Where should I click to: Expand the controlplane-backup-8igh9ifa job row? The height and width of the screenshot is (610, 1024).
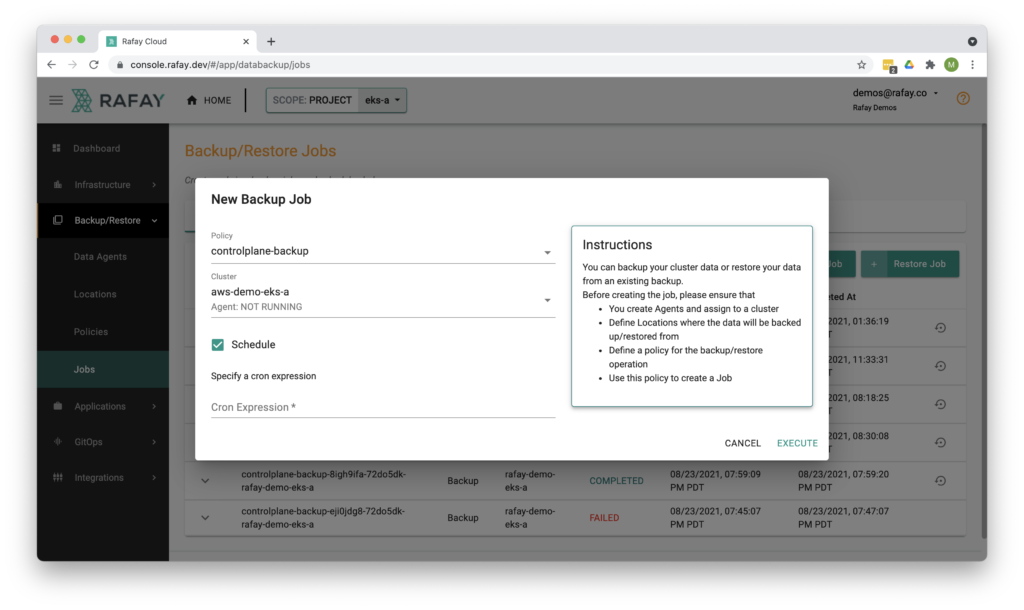(205, 481)
